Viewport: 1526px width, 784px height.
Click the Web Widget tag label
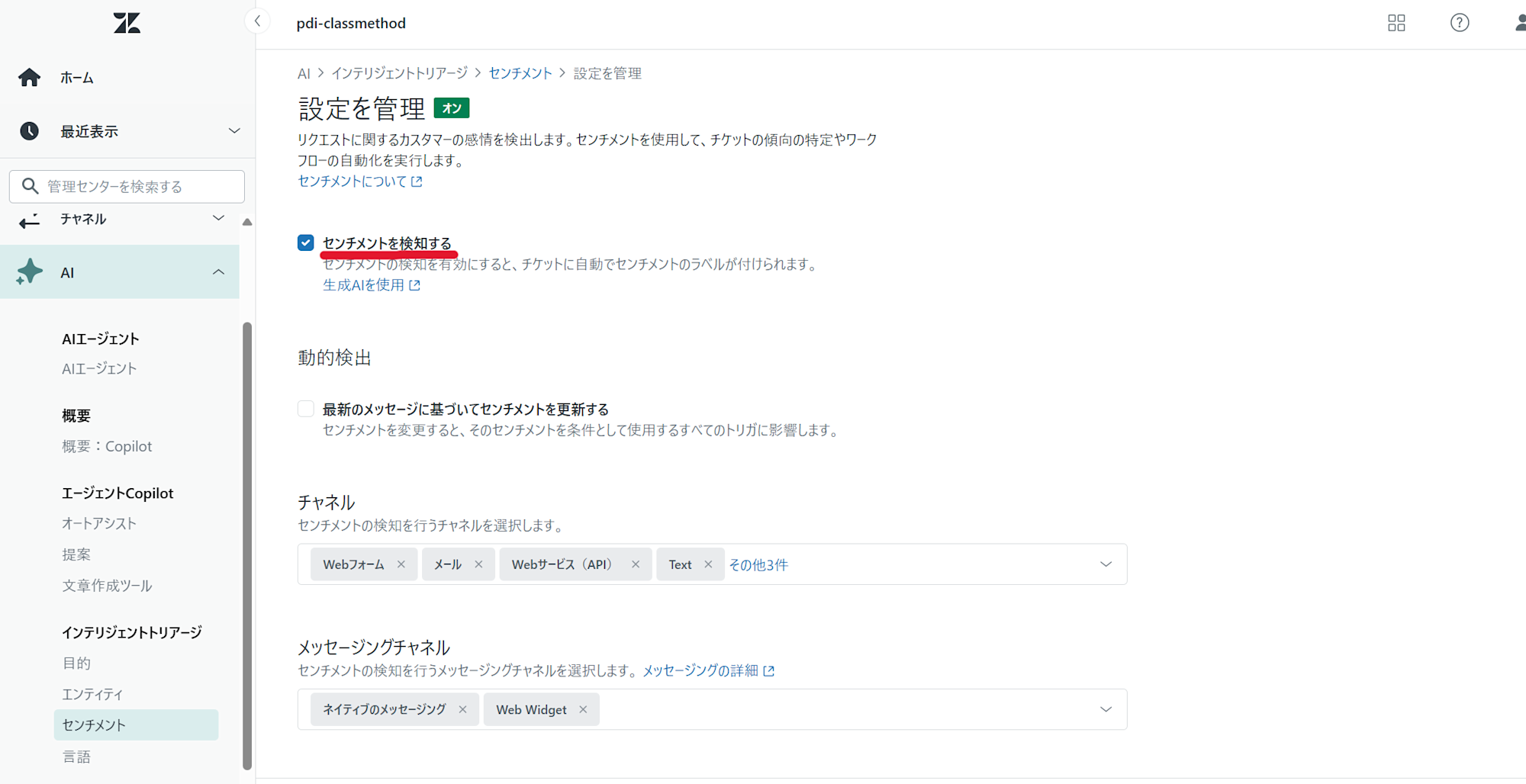point(531,709)
